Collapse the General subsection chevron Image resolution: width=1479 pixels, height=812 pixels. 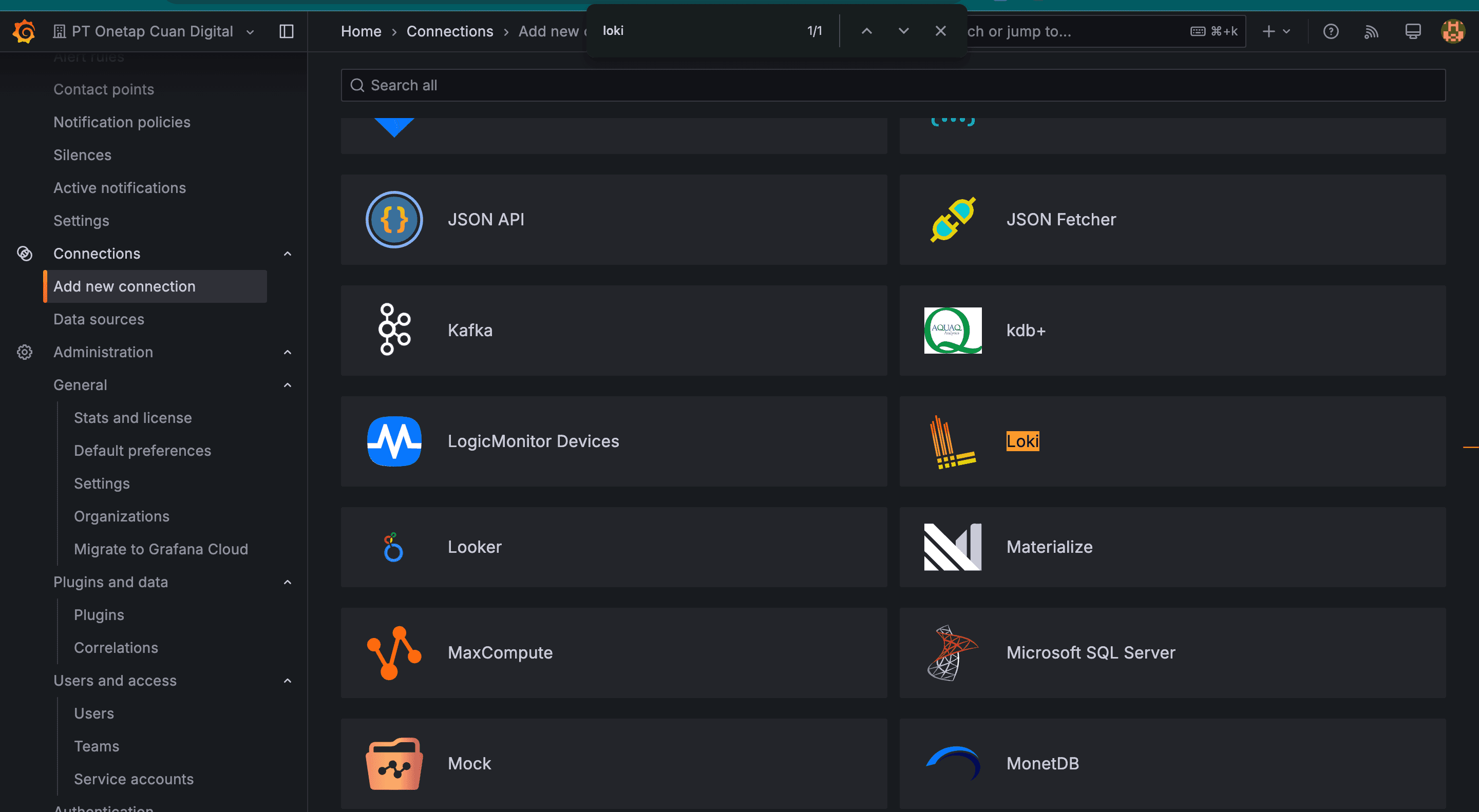pyautogui.click(x=288, y=385)
